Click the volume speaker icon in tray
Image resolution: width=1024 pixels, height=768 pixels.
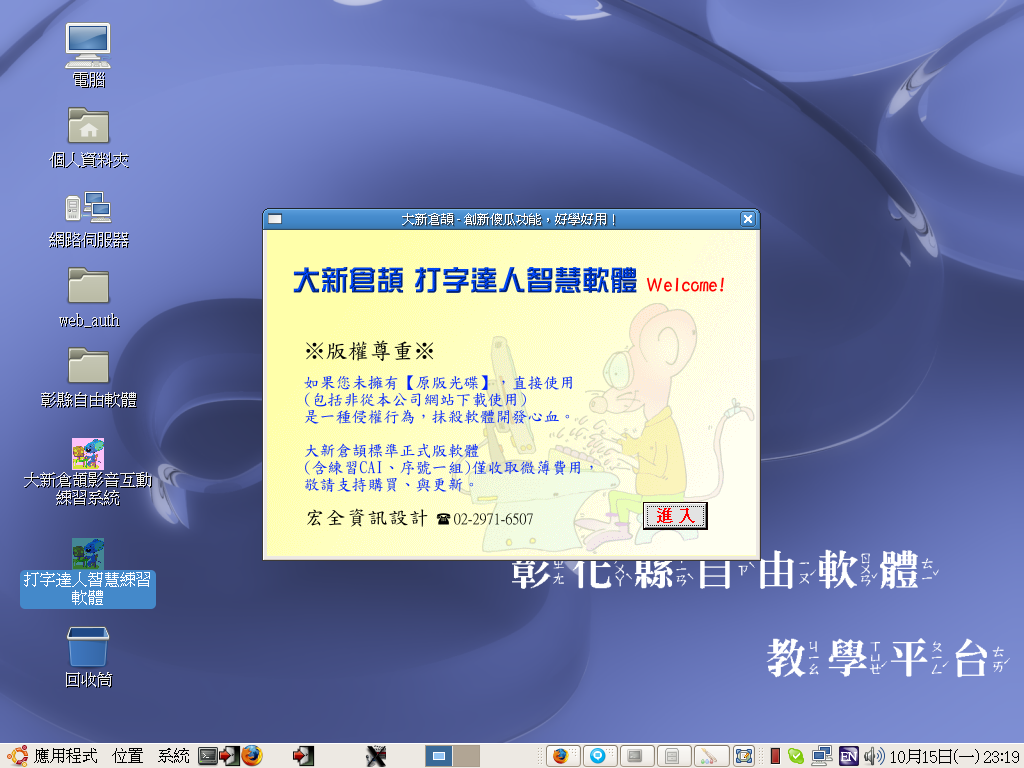click(x=874, y=756)
